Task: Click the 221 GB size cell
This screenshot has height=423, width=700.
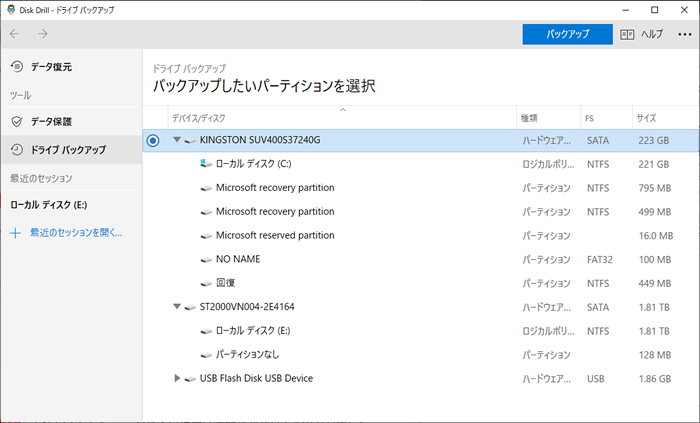Action: point(654,164)
